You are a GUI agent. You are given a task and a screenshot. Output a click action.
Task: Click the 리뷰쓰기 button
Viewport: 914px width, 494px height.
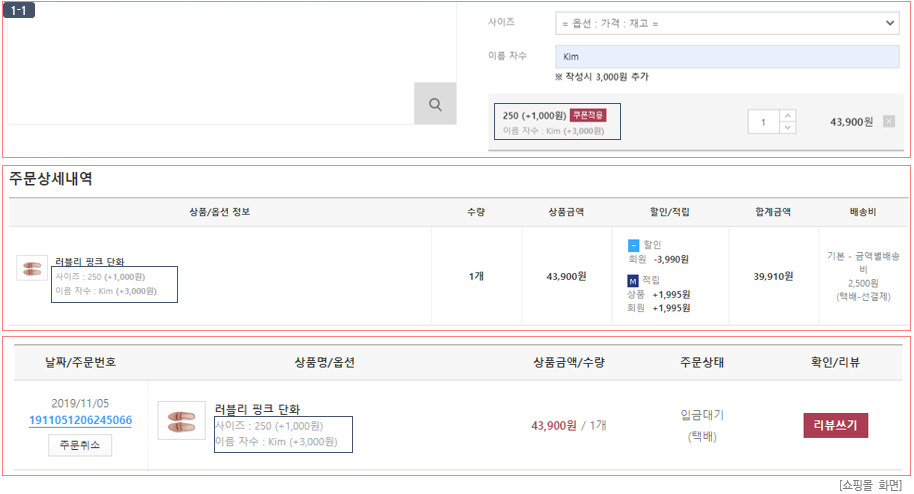(x=836, y=425)
